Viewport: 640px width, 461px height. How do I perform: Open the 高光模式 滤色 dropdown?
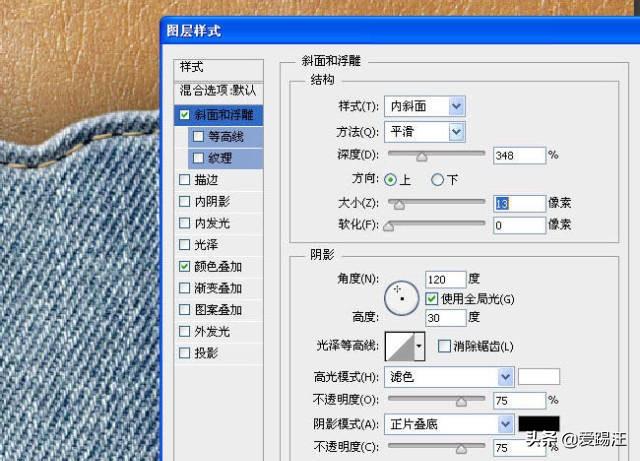click(x=449, y=376)
